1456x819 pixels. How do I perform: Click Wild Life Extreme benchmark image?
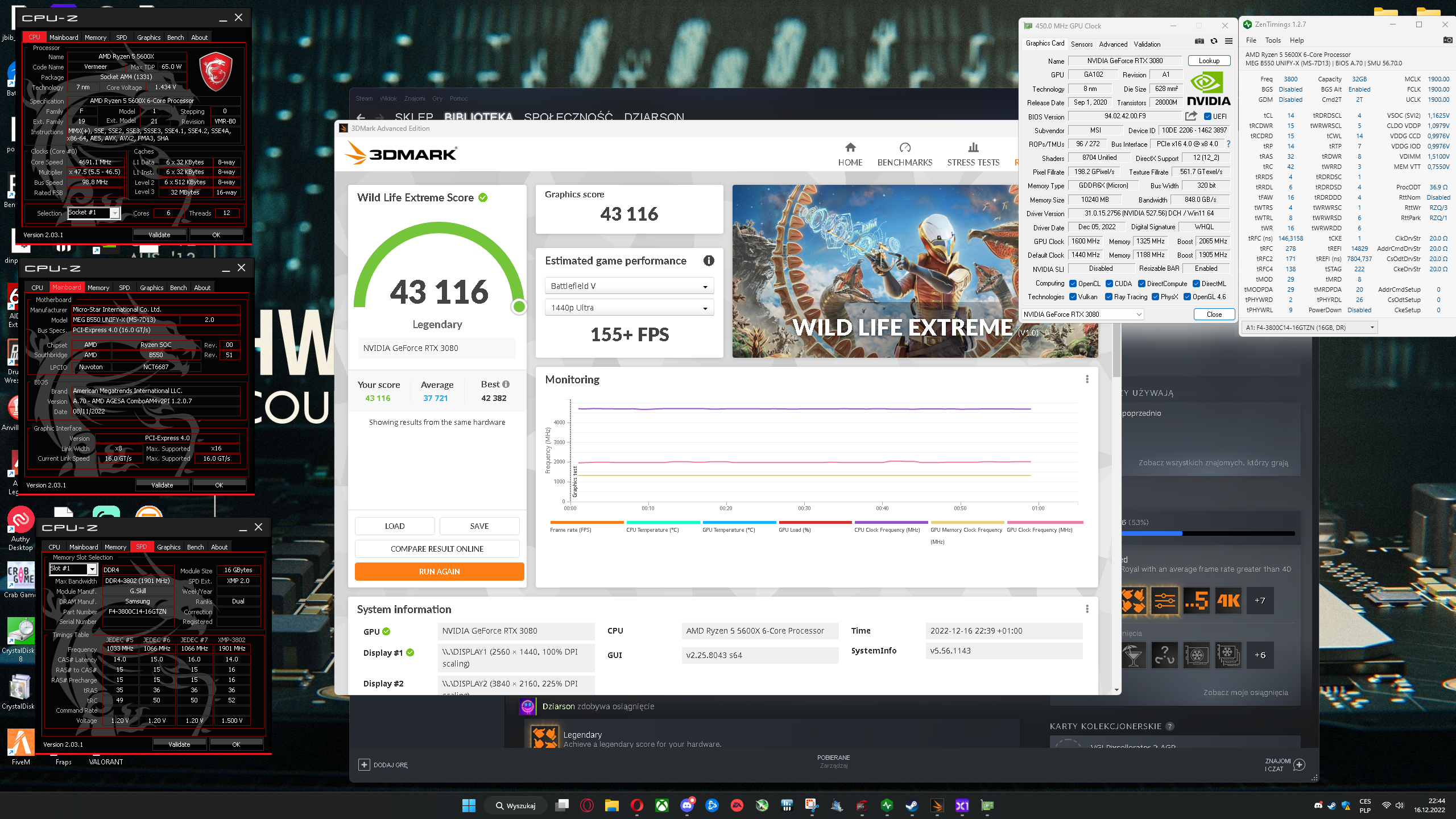(916, 271)
